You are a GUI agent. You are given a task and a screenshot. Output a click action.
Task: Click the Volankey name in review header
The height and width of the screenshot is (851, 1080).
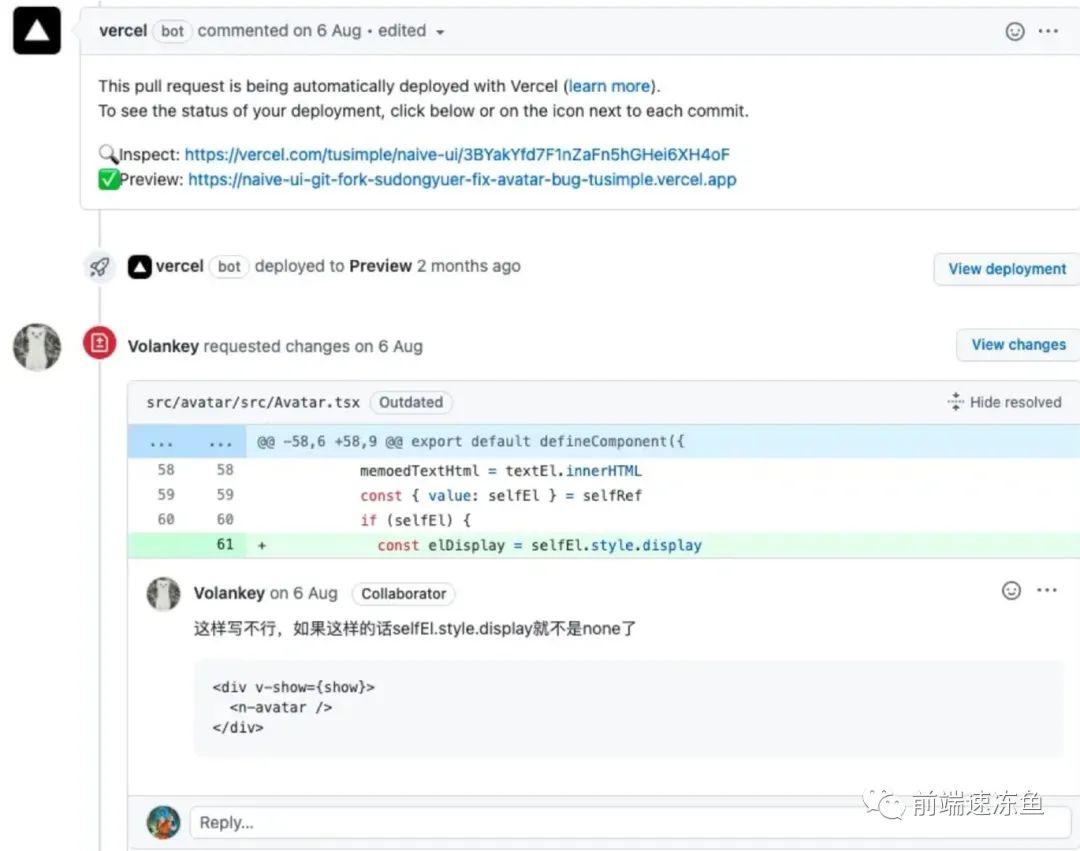click(x=163, y=346)
